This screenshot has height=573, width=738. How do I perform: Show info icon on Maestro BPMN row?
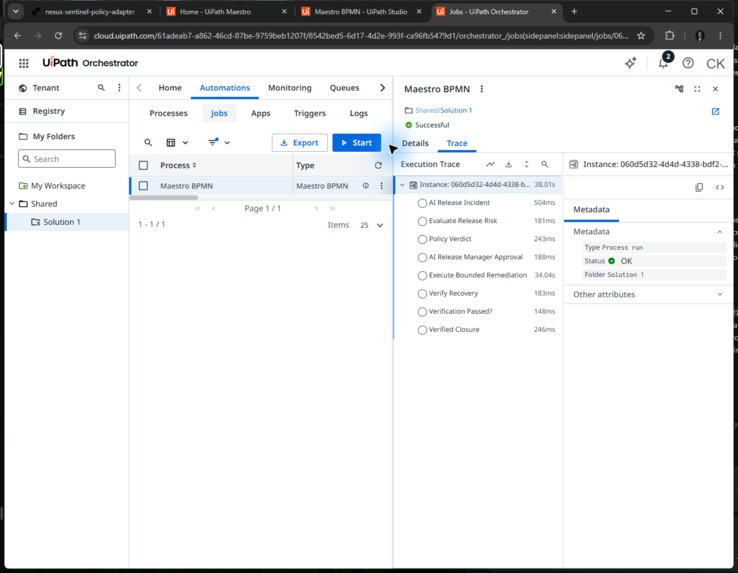(366, 186)
